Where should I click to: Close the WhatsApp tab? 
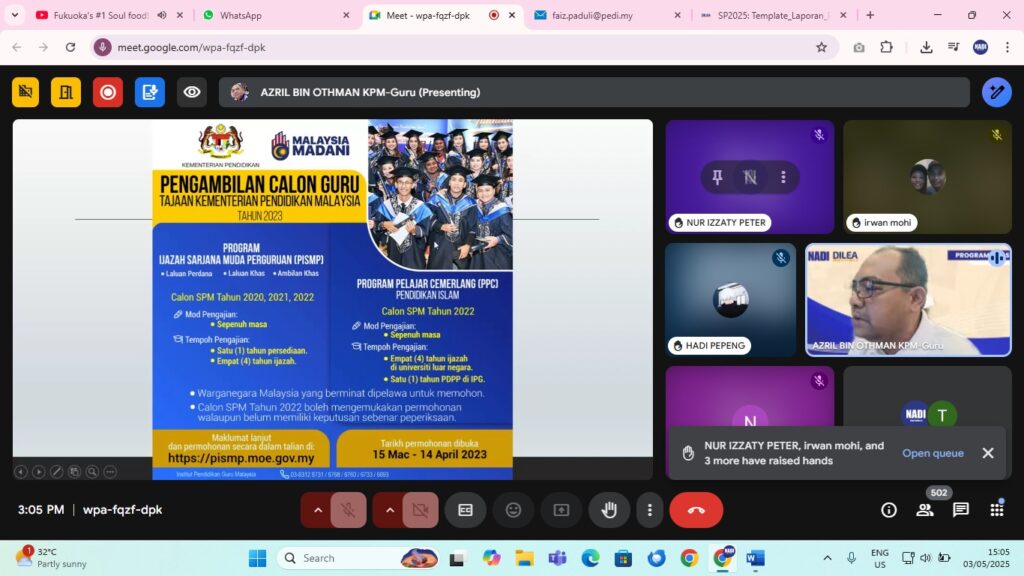(x=346, y=15)
